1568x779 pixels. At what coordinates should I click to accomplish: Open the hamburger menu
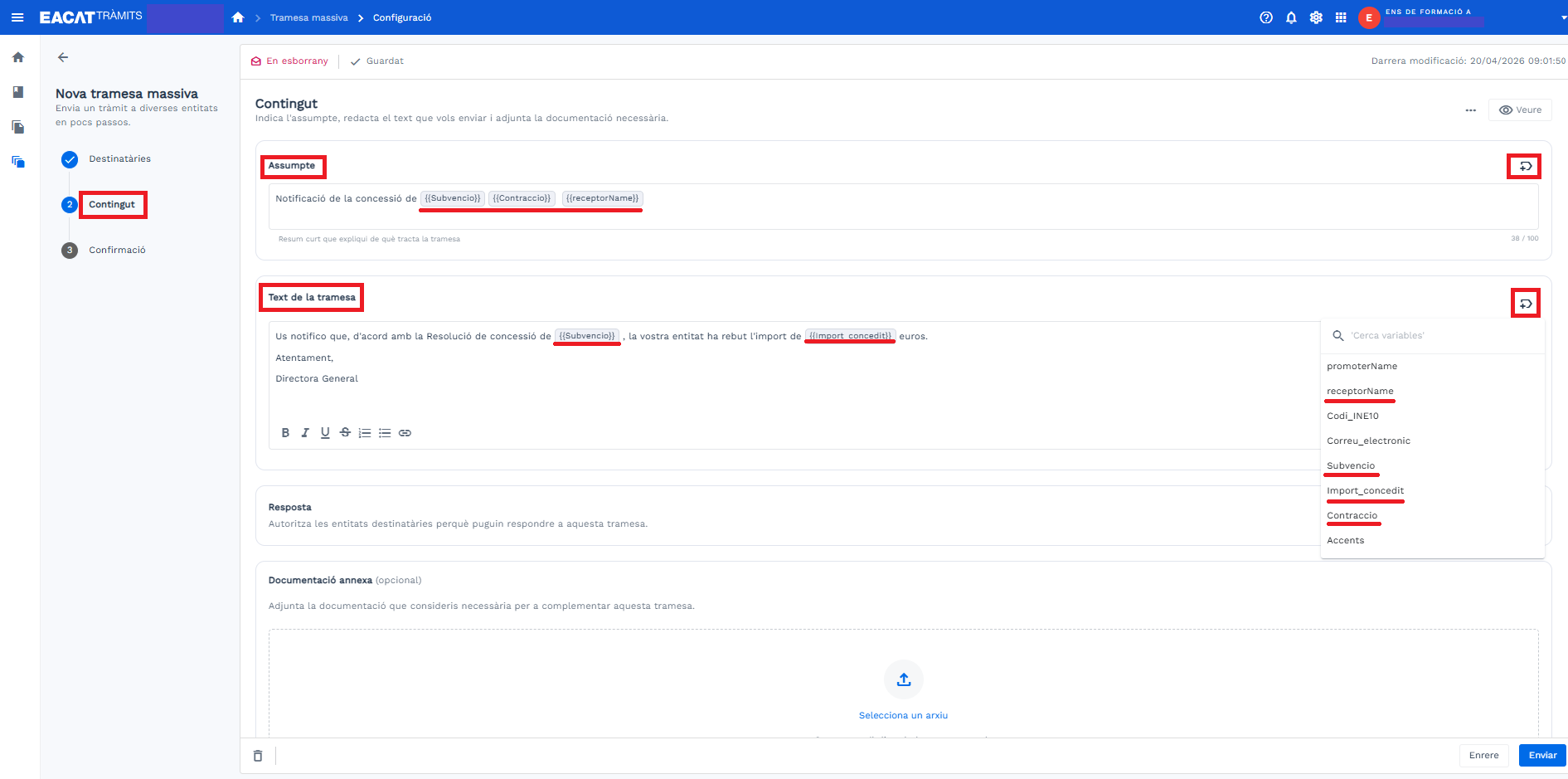coord(17,17)
